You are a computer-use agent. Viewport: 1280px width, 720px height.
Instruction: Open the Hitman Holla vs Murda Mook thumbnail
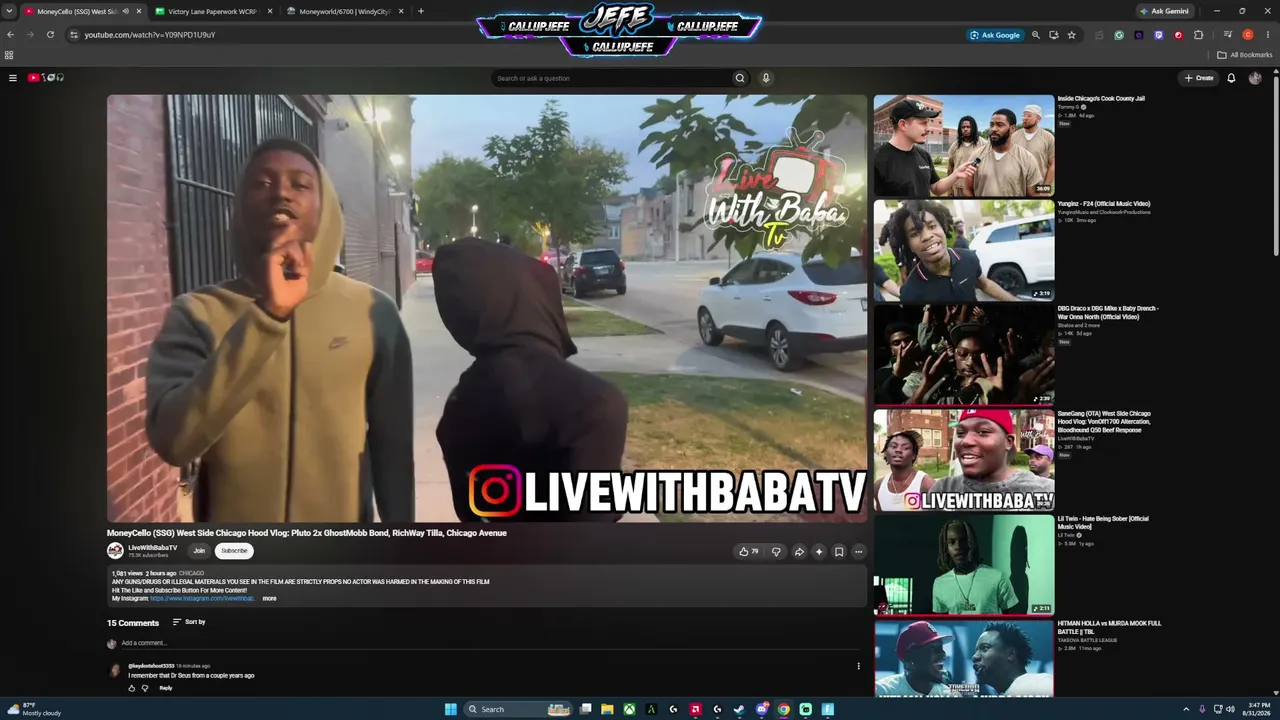(x=964, y=658)
